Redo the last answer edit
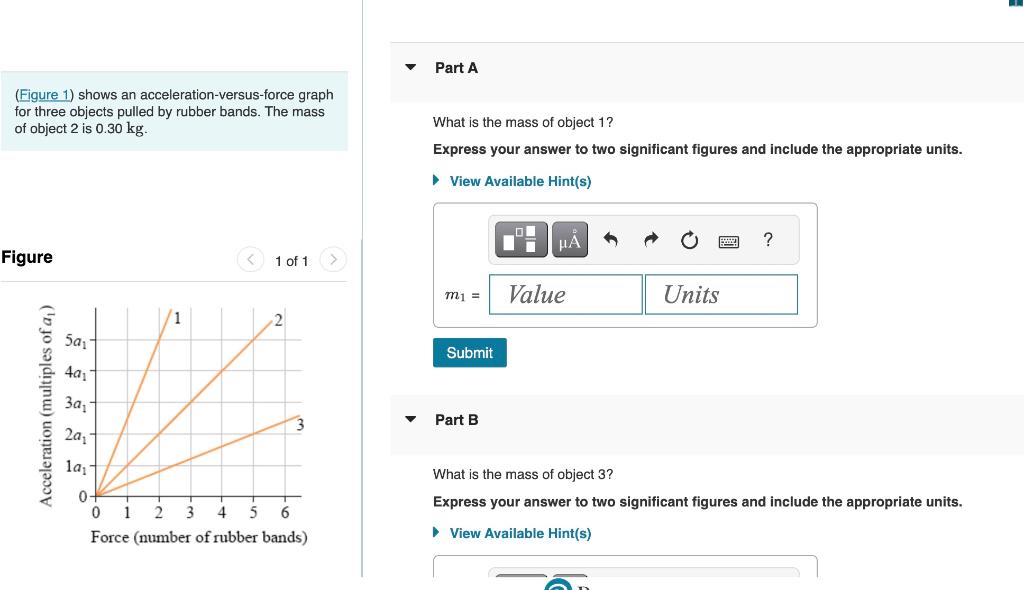This screenshot has height=590, width=1024. pyautogui.click(x=650, y=239)
